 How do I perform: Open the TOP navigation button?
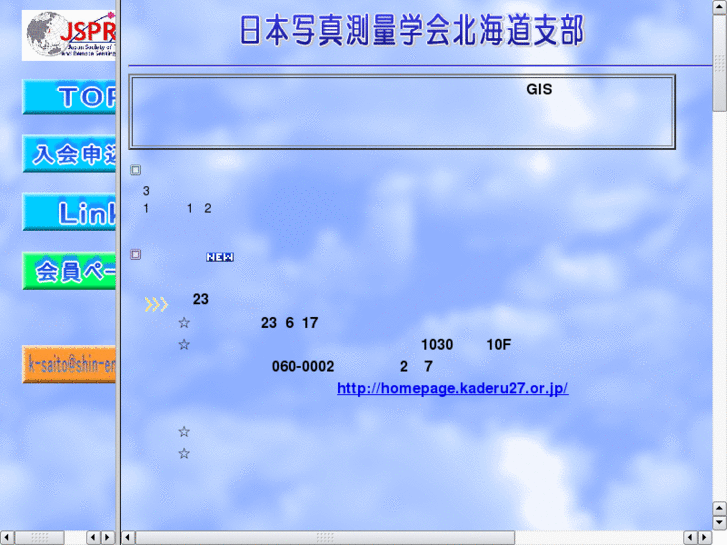(x=69, y=97)
